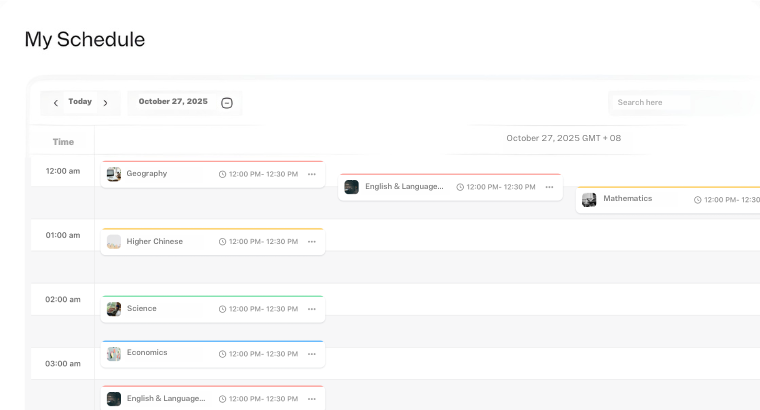
Task: Select the Mathematics class thumbnail
Action: click(x=589, y=199)
